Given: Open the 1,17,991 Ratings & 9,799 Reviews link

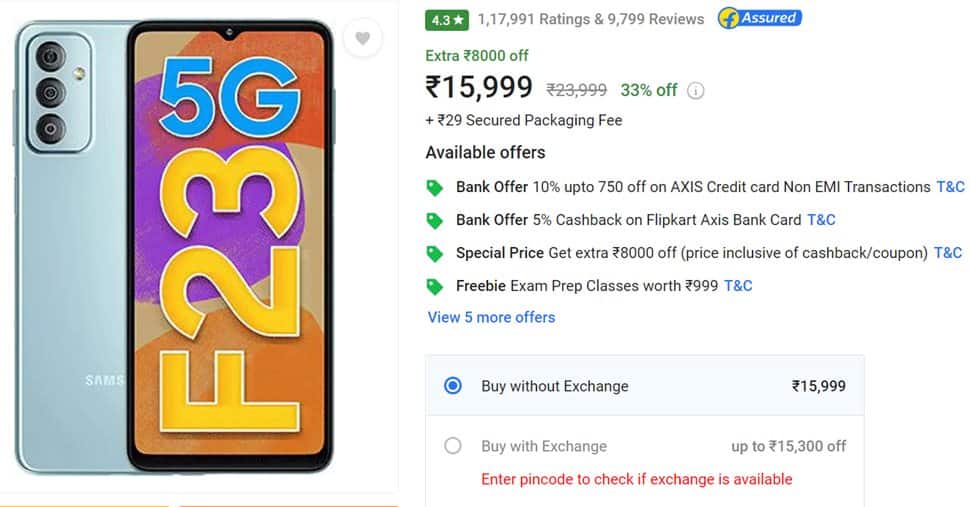Looking at the screenshot, I should tap(591, 19).
